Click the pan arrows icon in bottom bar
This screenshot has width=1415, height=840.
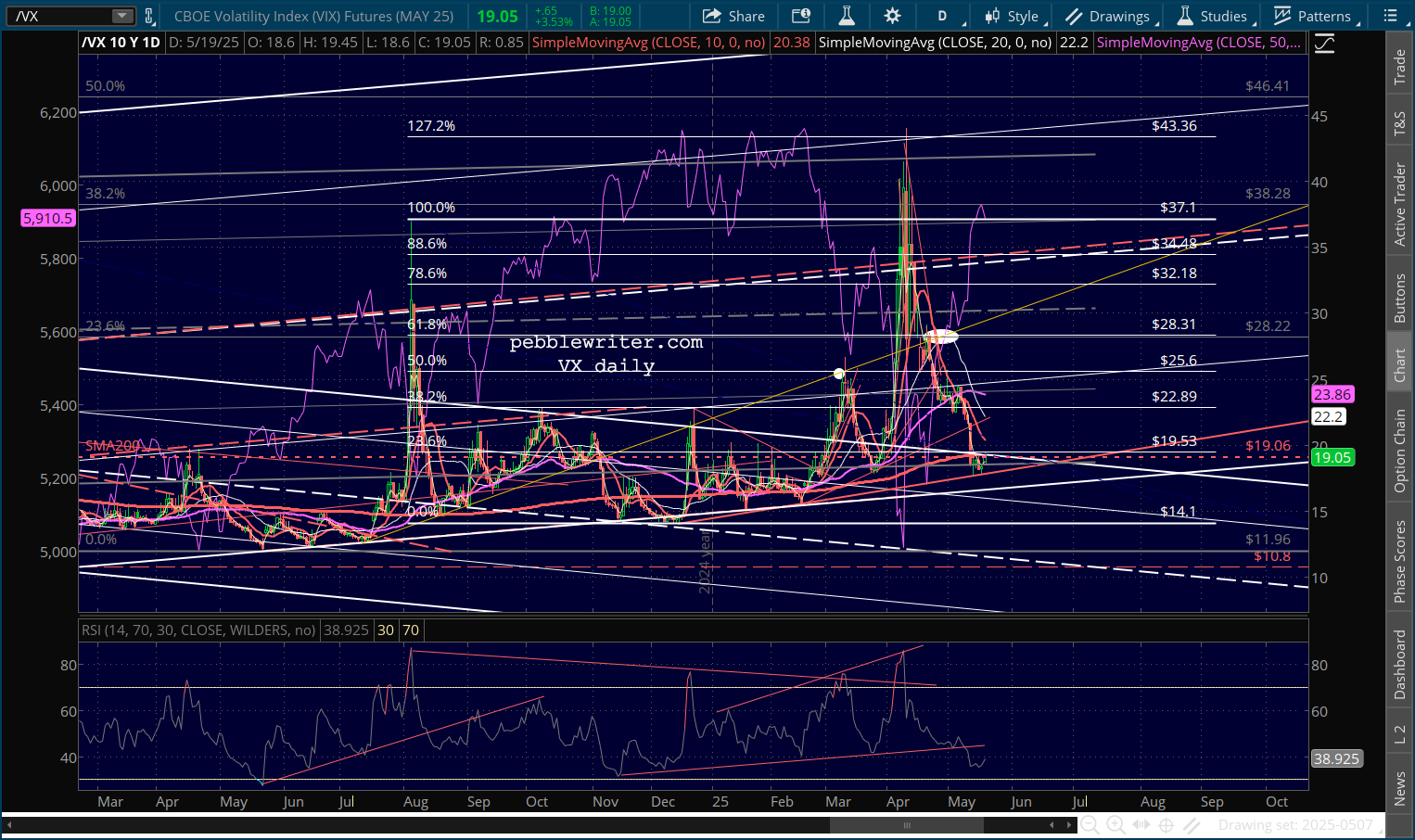point(1141,824)
